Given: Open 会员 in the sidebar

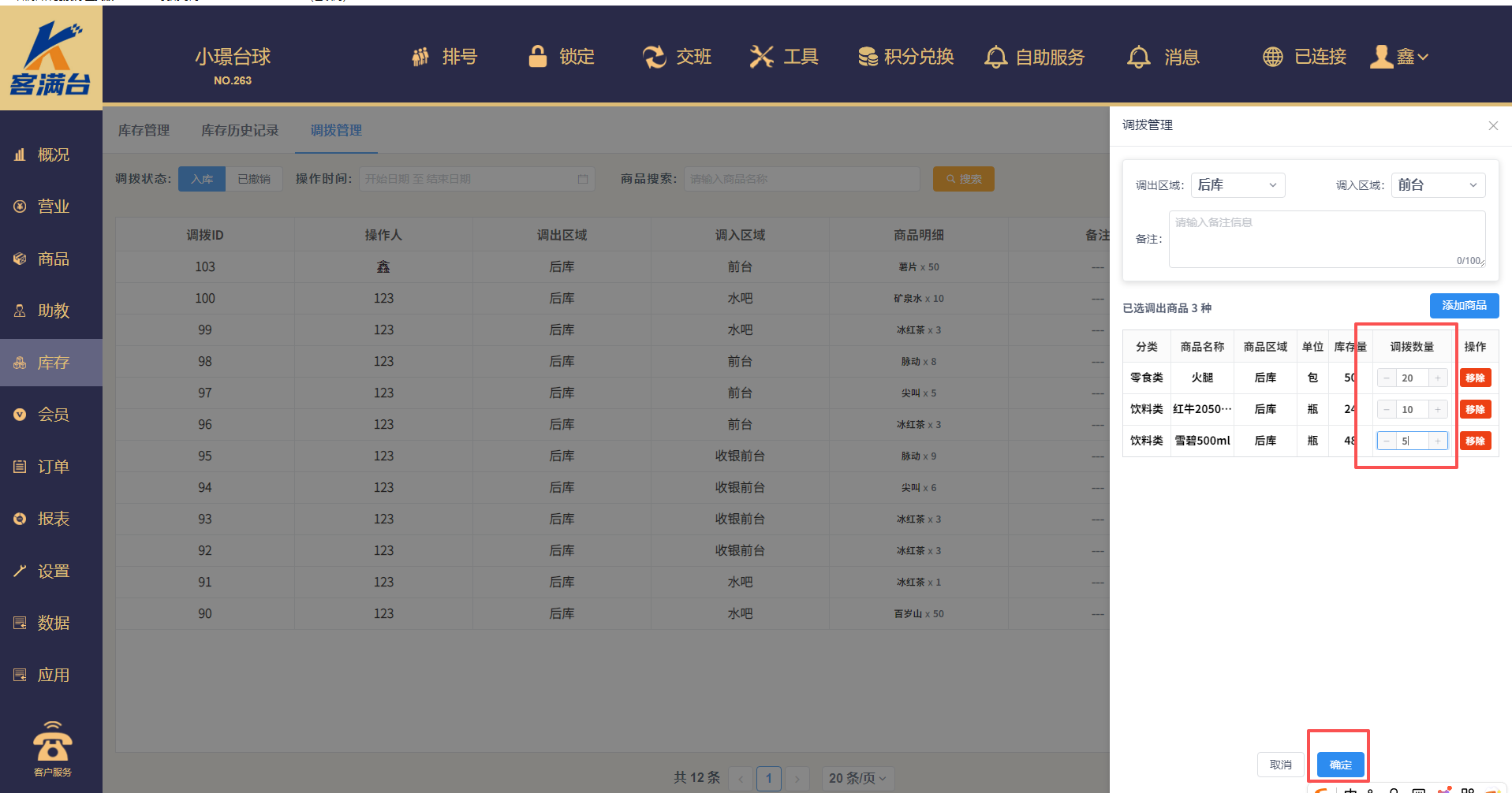Looking at the screenshot, I should coord(52,415).
